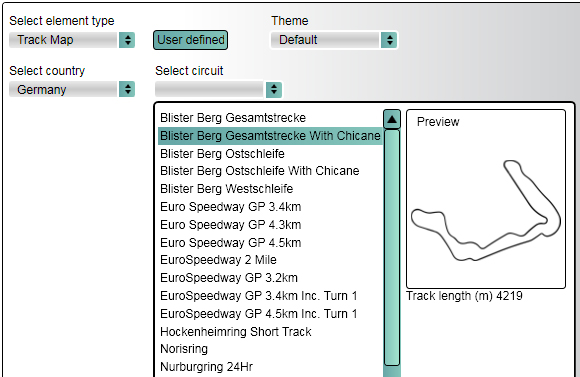Viewport: 580px width, 377px height.
Task: Open the Theme dropdown showing Default
Action: [334, 40]
